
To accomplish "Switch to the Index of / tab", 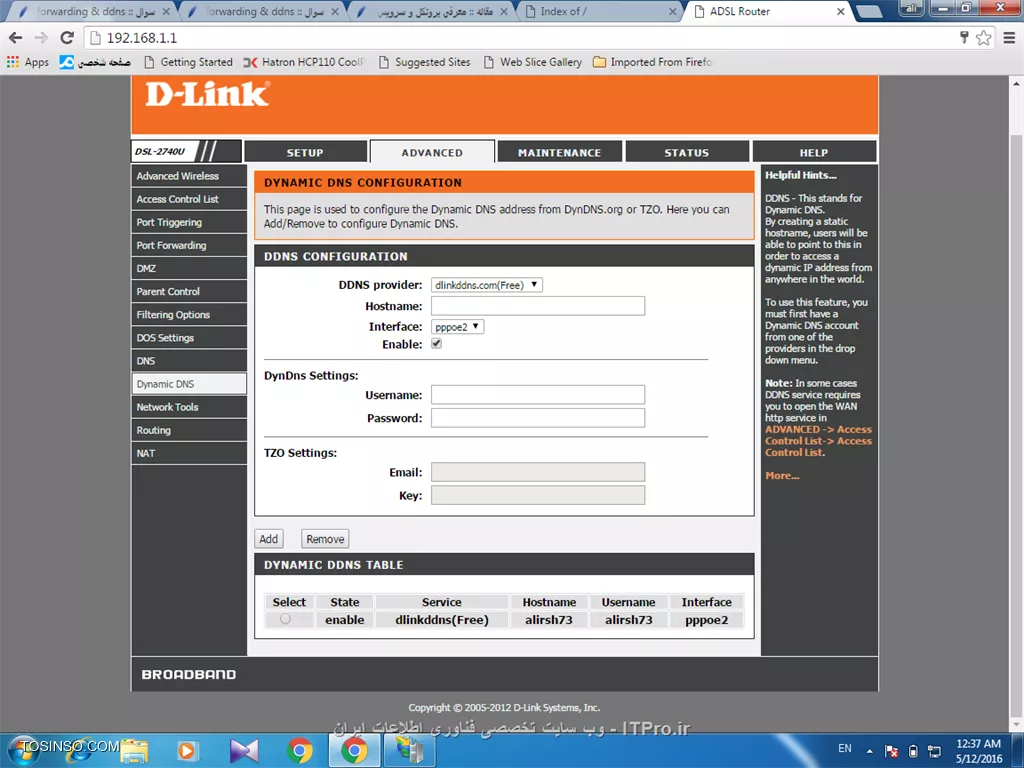I will click(x=598, y=12).
